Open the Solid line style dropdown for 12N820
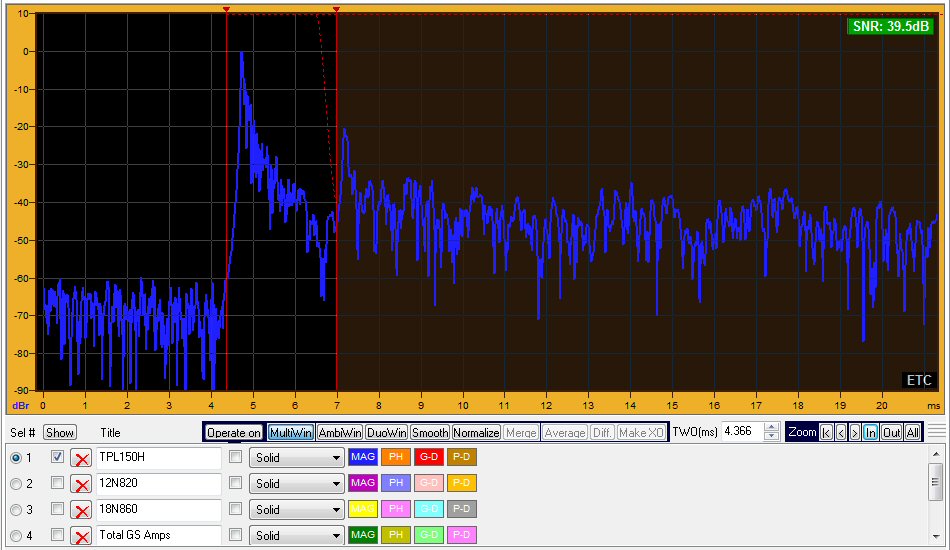The width and height of the screenshot is (950, 550). coord(297,484)
